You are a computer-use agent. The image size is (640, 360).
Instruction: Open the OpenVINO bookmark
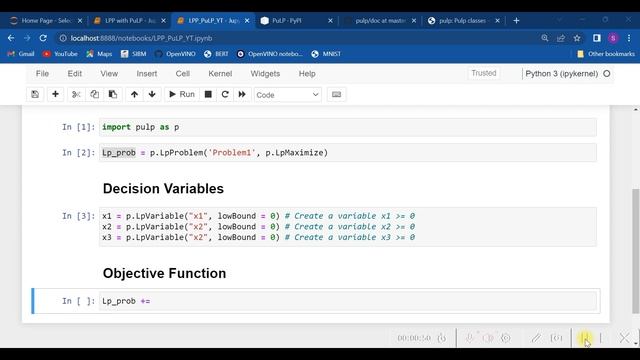(175, 54)
